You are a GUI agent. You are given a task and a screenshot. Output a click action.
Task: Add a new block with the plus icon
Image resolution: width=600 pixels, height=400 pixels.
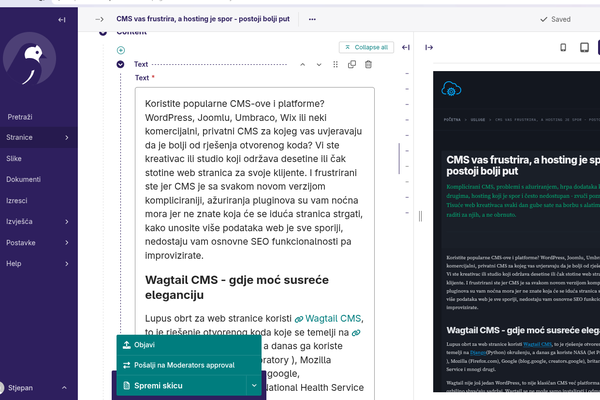pos(121,50)
